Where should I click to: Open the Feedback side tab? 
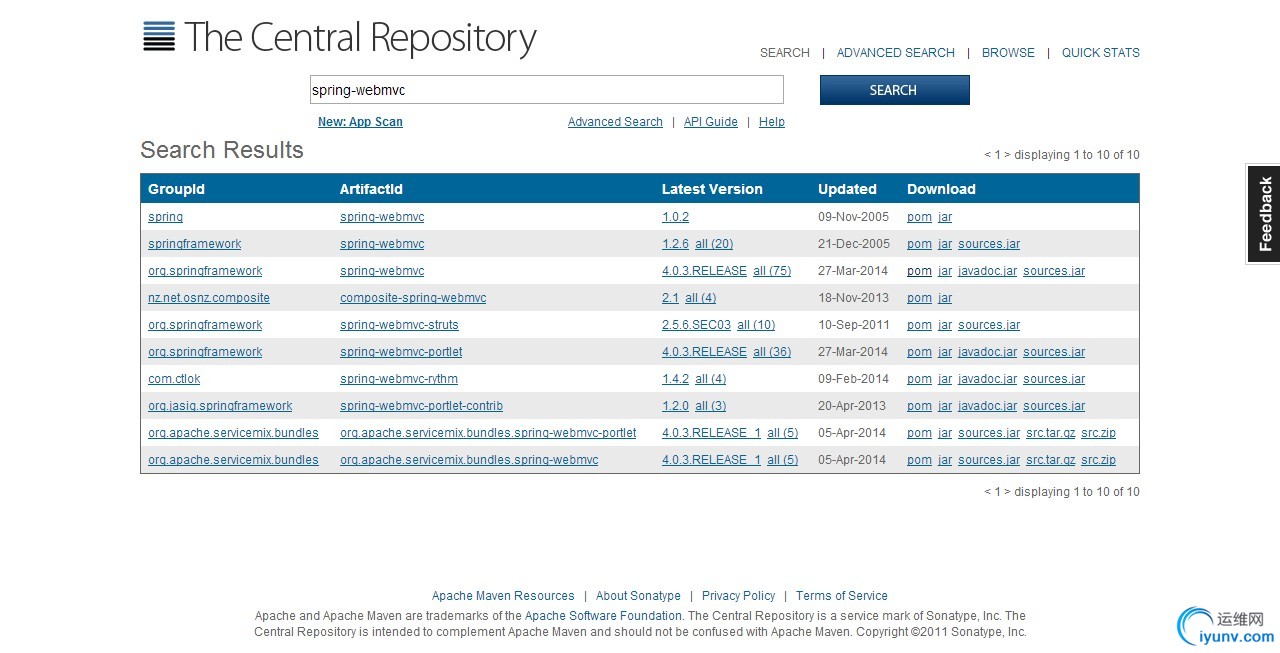tap(1263, 214)
